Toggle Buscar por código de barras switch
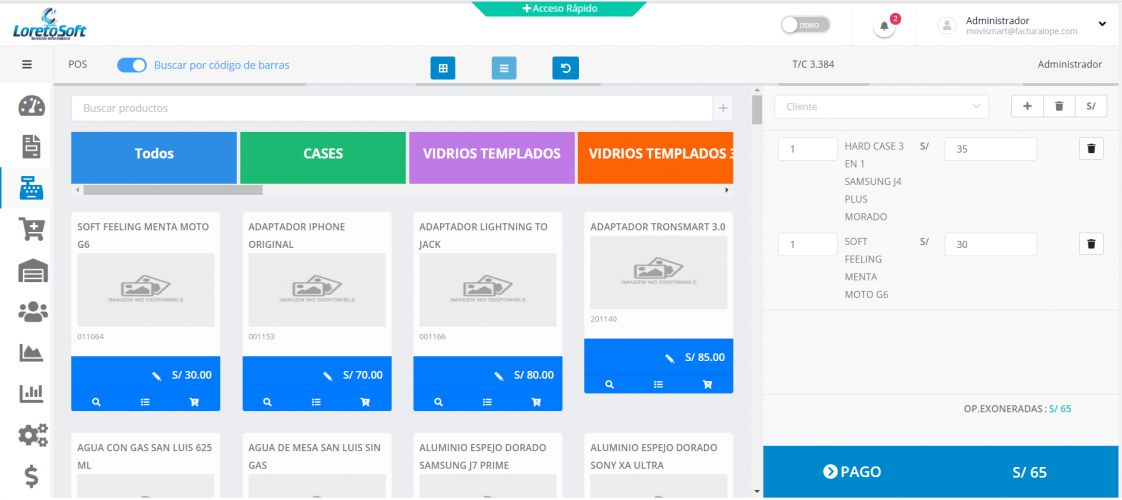Screen dimensions: 1122x500 point(132,65)
